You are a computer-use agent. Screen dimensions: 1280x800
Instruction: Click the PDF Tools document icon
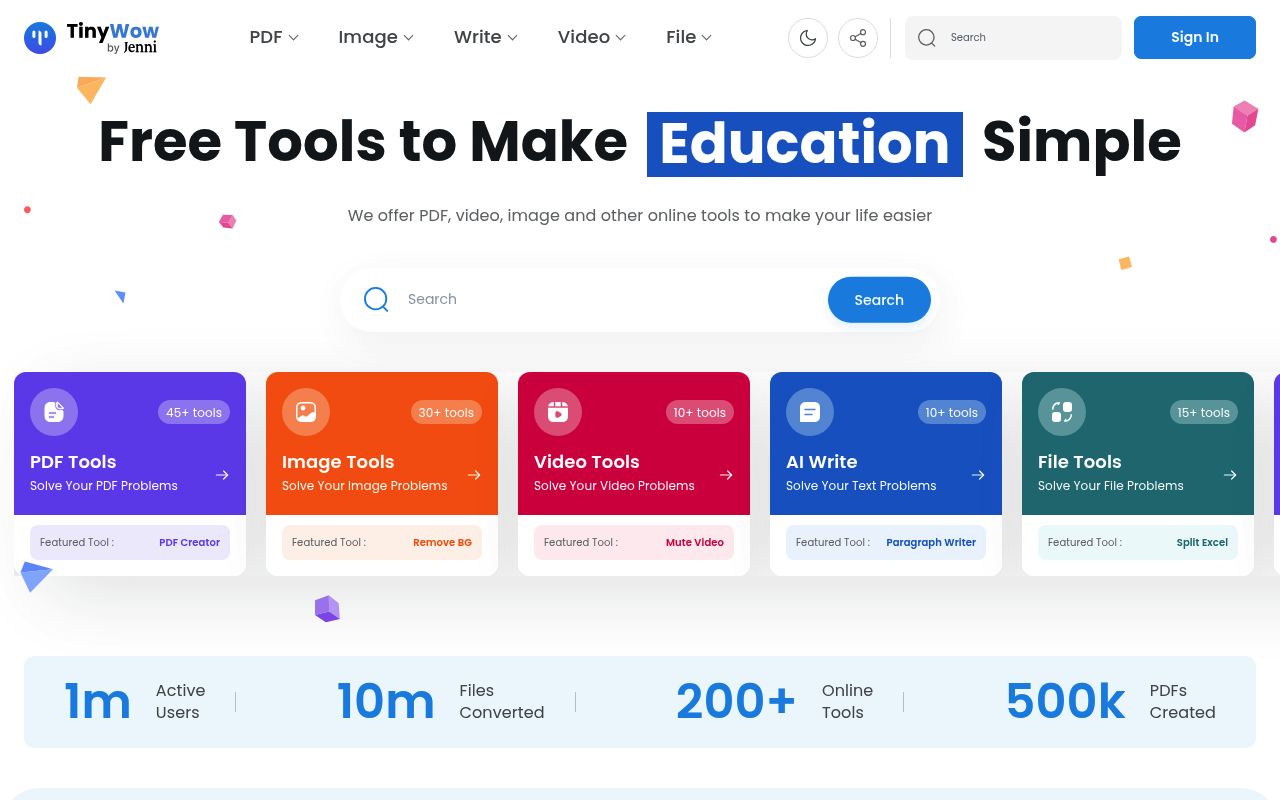click(x=54, y=412)
